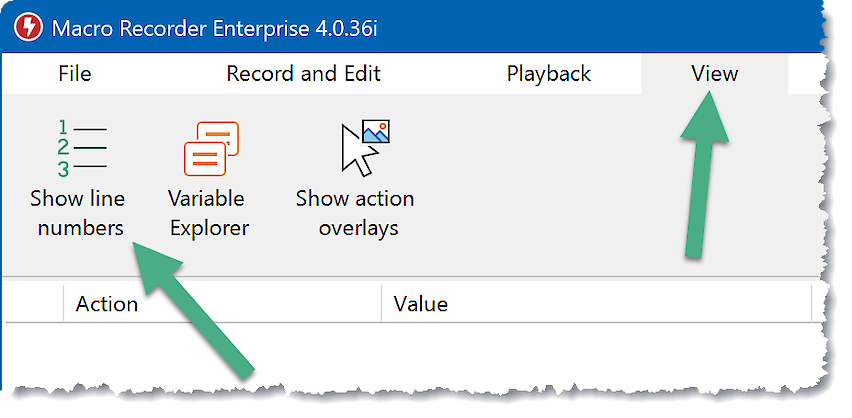Switch to the Record and Edit tab
Image resolution: width=852 pixels, height=418 pixels.
point(303,74)
